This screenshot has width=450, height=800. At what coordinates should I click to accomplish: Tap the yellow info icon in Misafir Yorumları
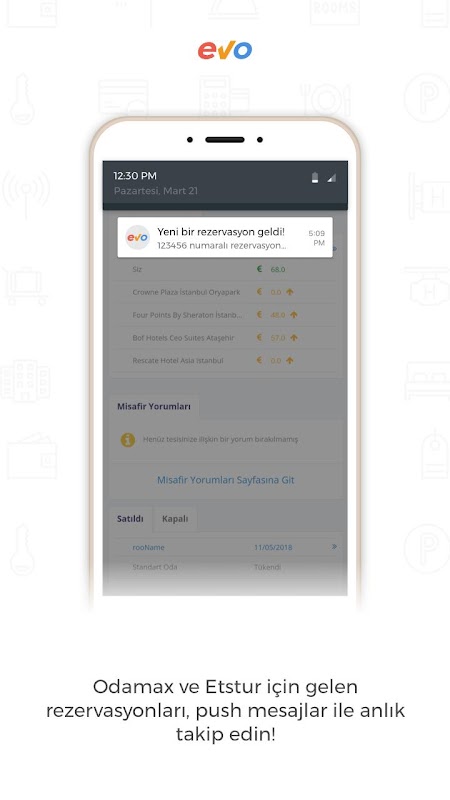pyautogui.click(x=128, y=439)
